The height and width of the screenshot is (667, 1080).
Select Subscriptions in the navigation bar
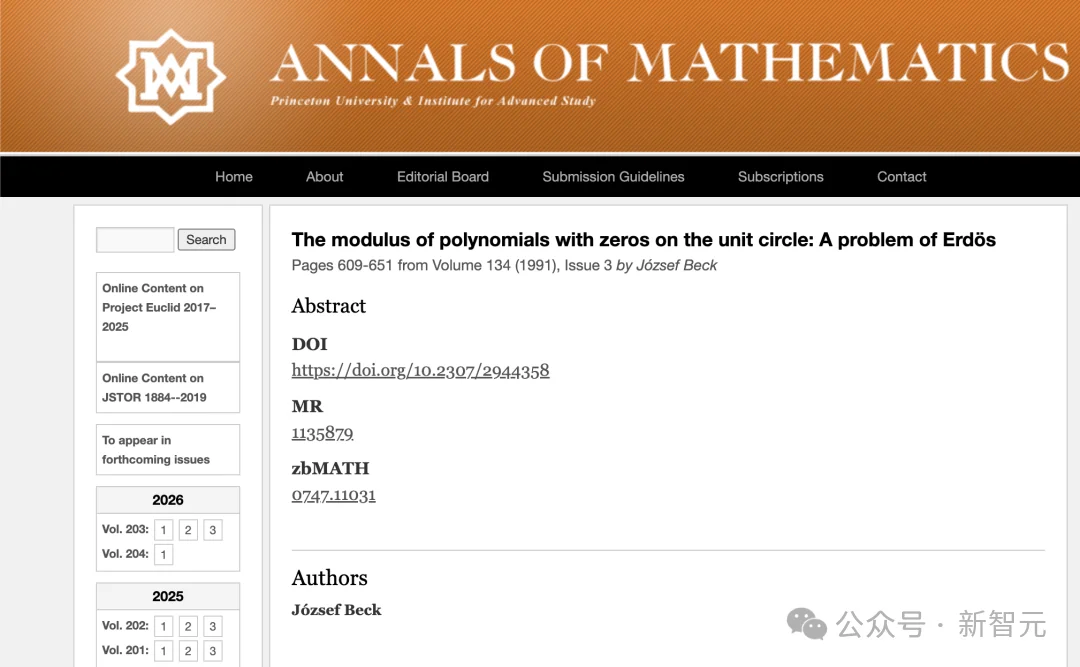point(780,176)
